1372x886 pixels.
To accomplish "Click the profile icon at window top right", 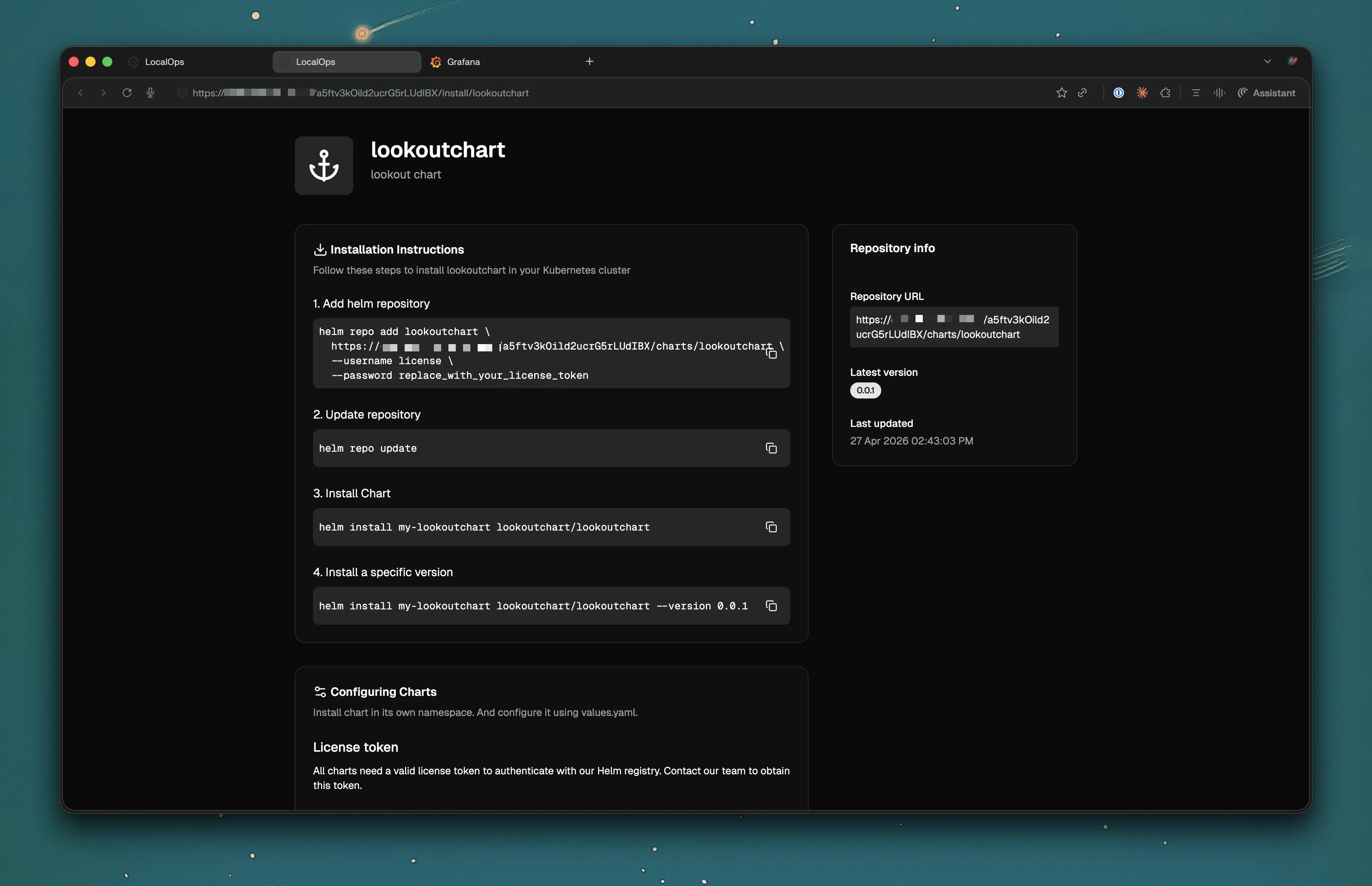I will pyautogui.click(x=1292, y=61).
